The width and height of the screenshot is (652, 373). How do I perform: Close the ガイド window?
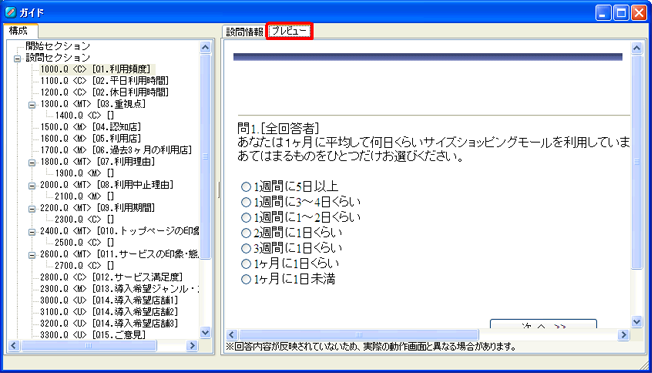tap(639, 13)
